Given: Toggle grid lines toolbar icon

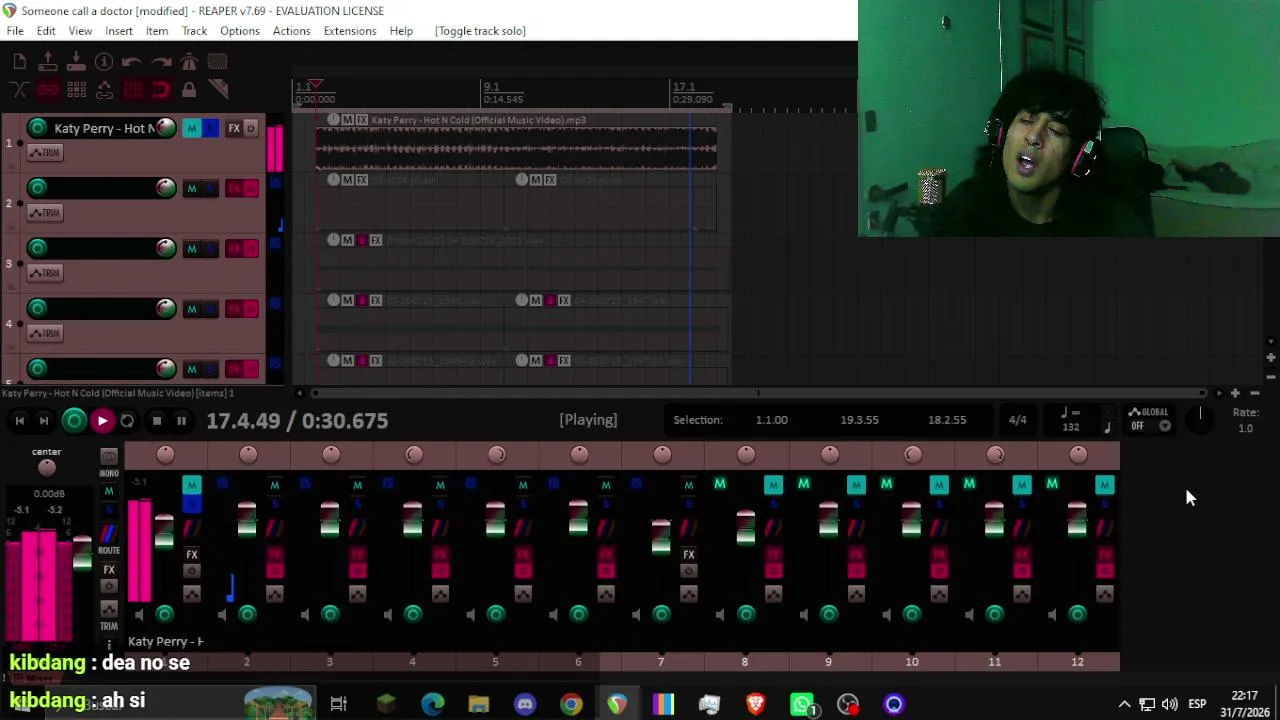Looking at the screenshot, I should click(x=132, y=90).
